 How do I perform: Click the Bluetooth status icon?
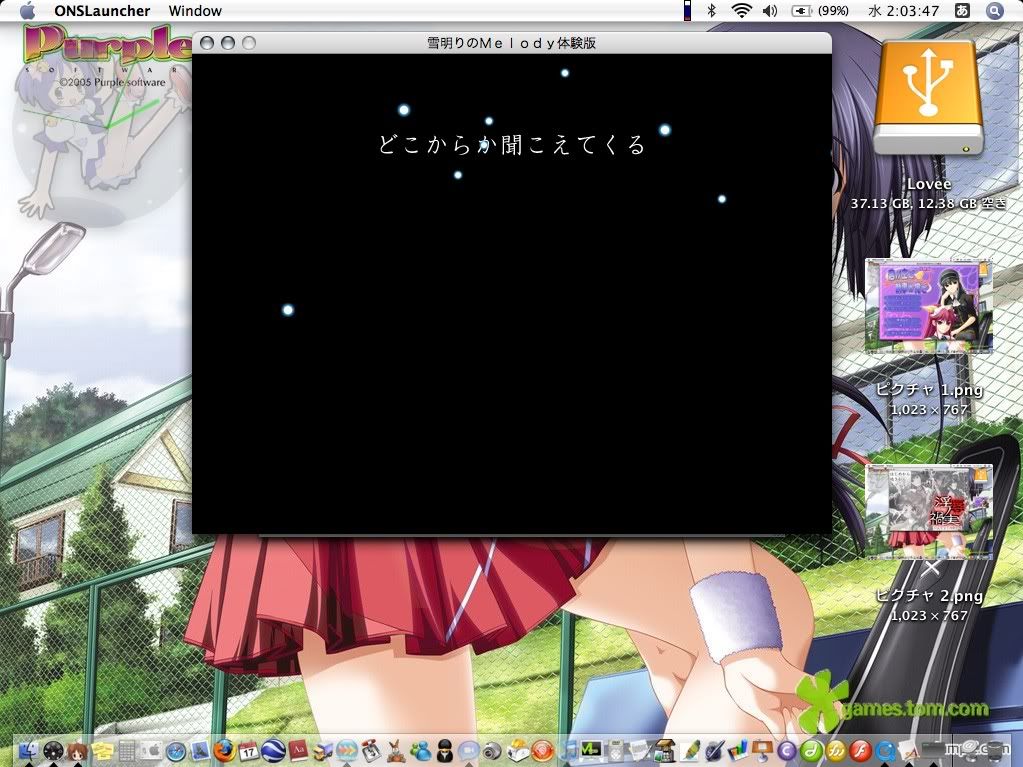point(712,10)
